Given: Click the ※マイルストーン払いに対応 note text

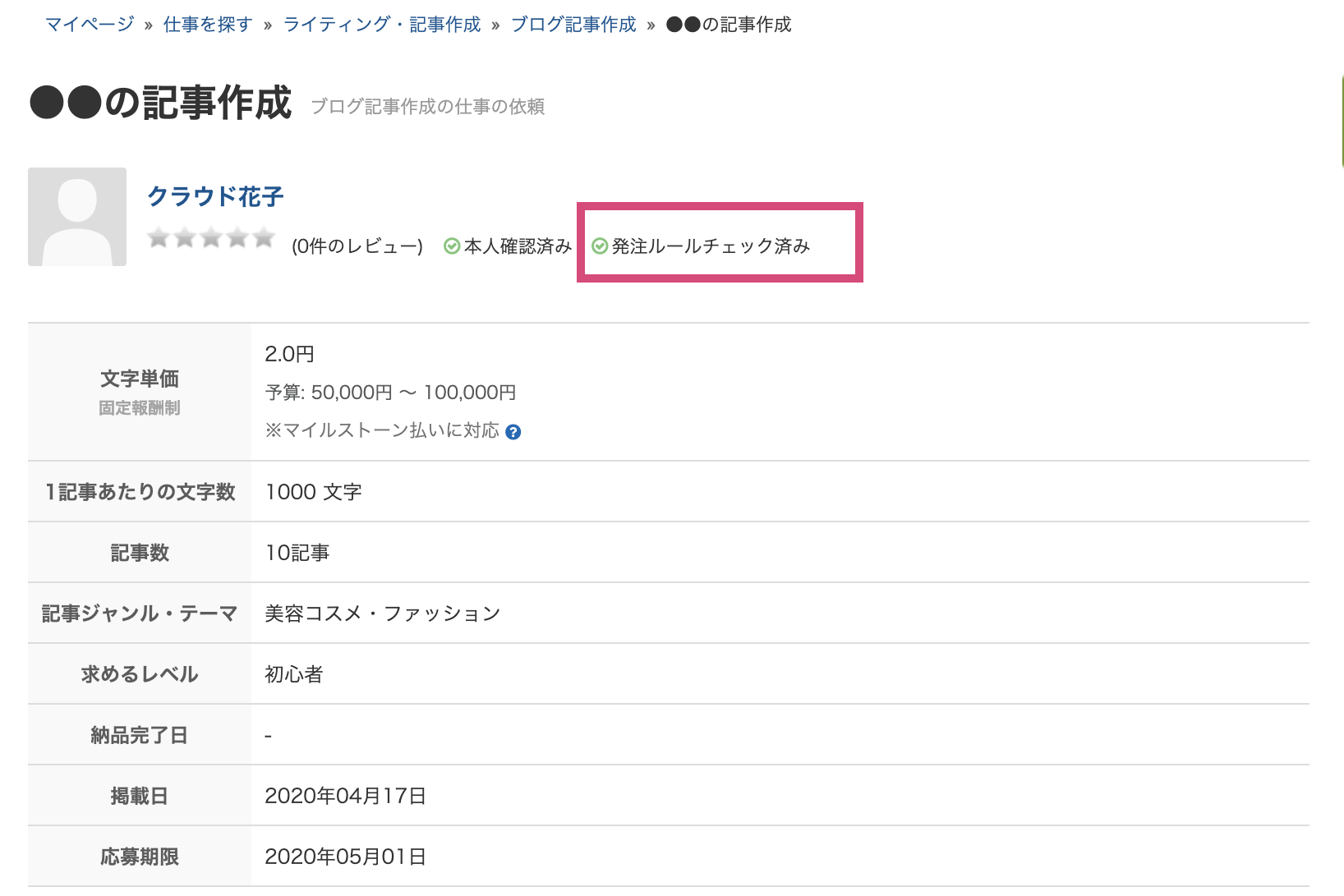Looking at the screenshot, I should click(x=382, y=430).
